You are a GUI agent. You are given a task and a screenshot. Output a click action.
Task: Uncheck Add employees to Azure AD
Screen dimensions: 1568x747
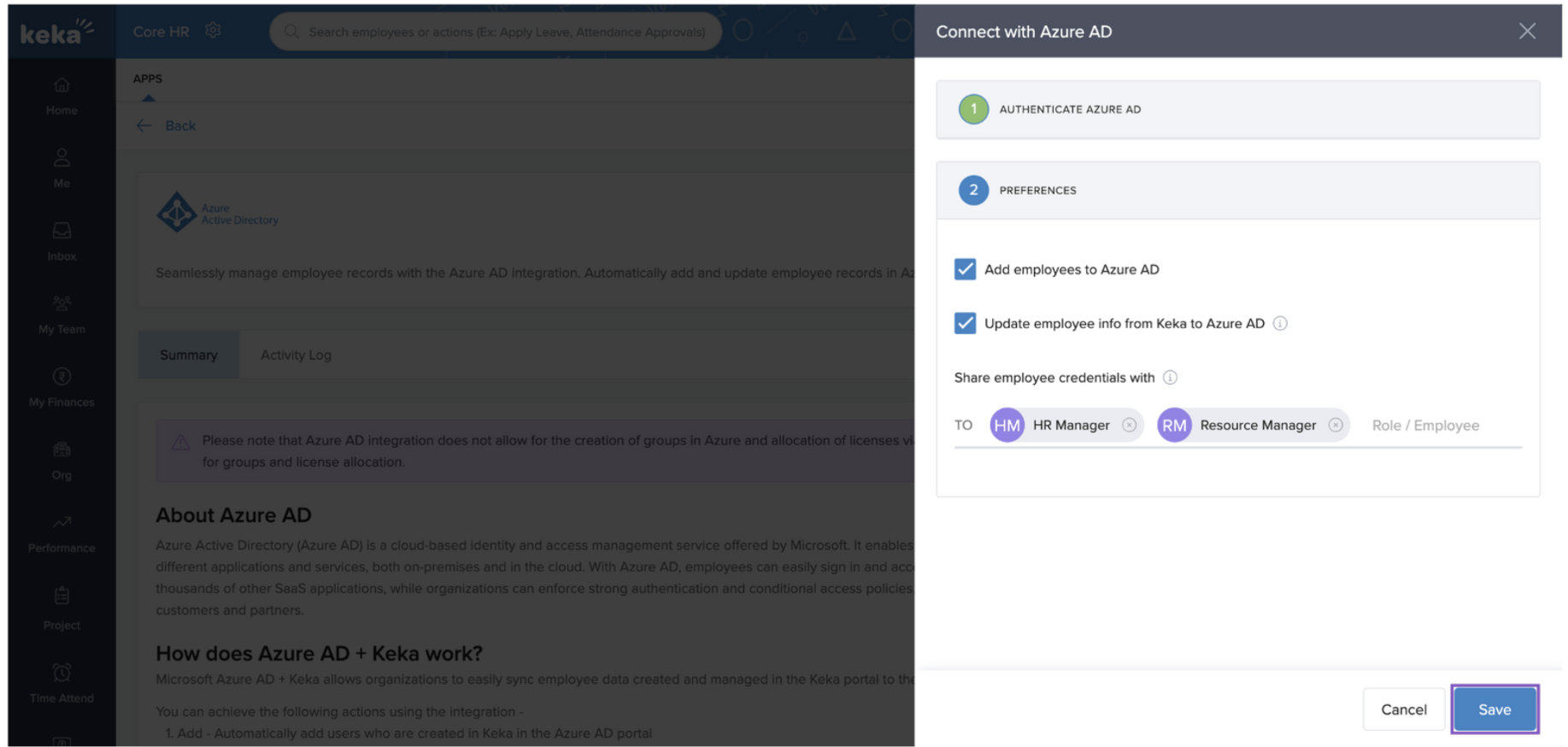(x=965, y=269)
